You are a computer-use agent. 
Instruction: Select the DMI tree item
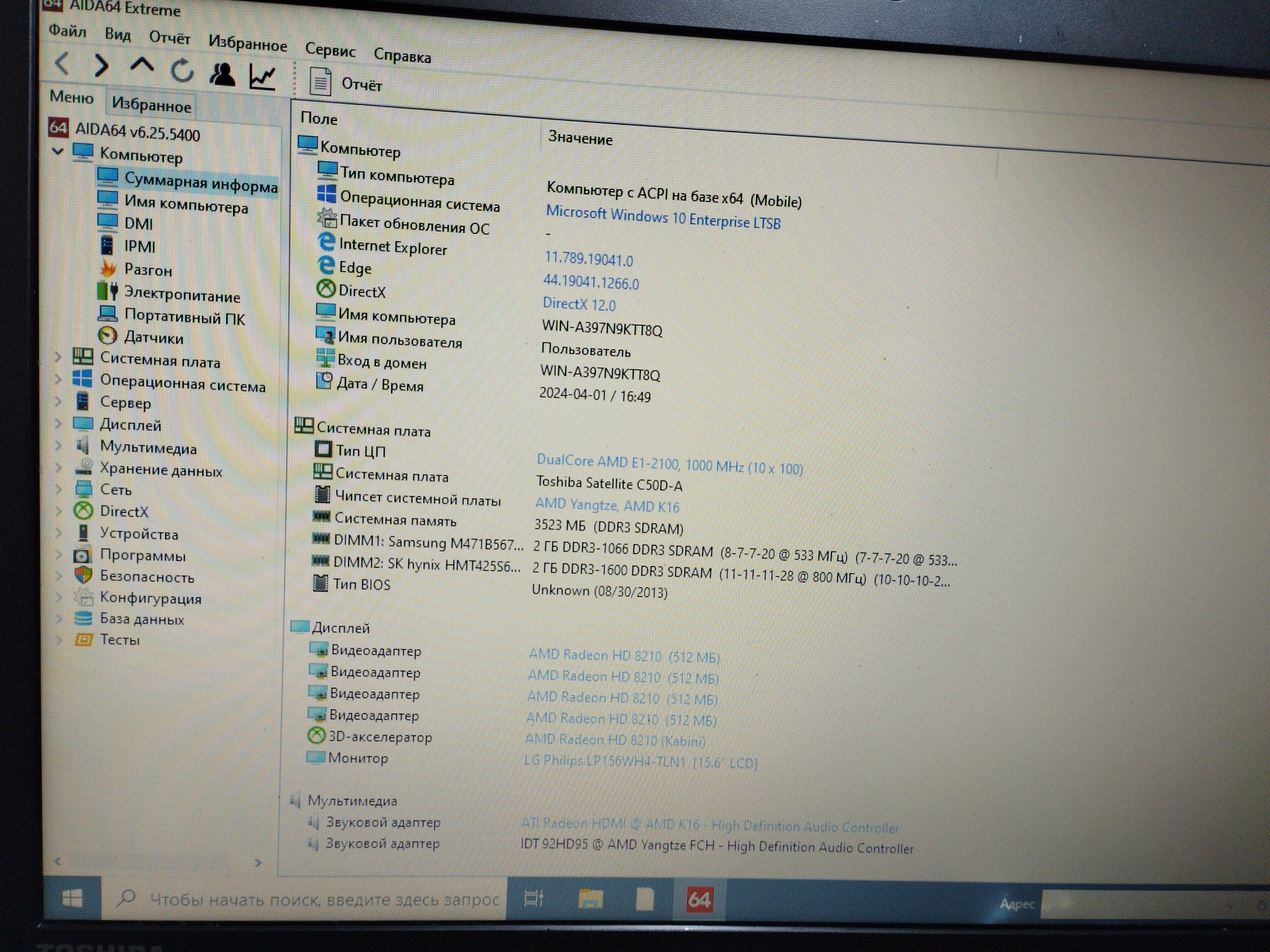138,223
